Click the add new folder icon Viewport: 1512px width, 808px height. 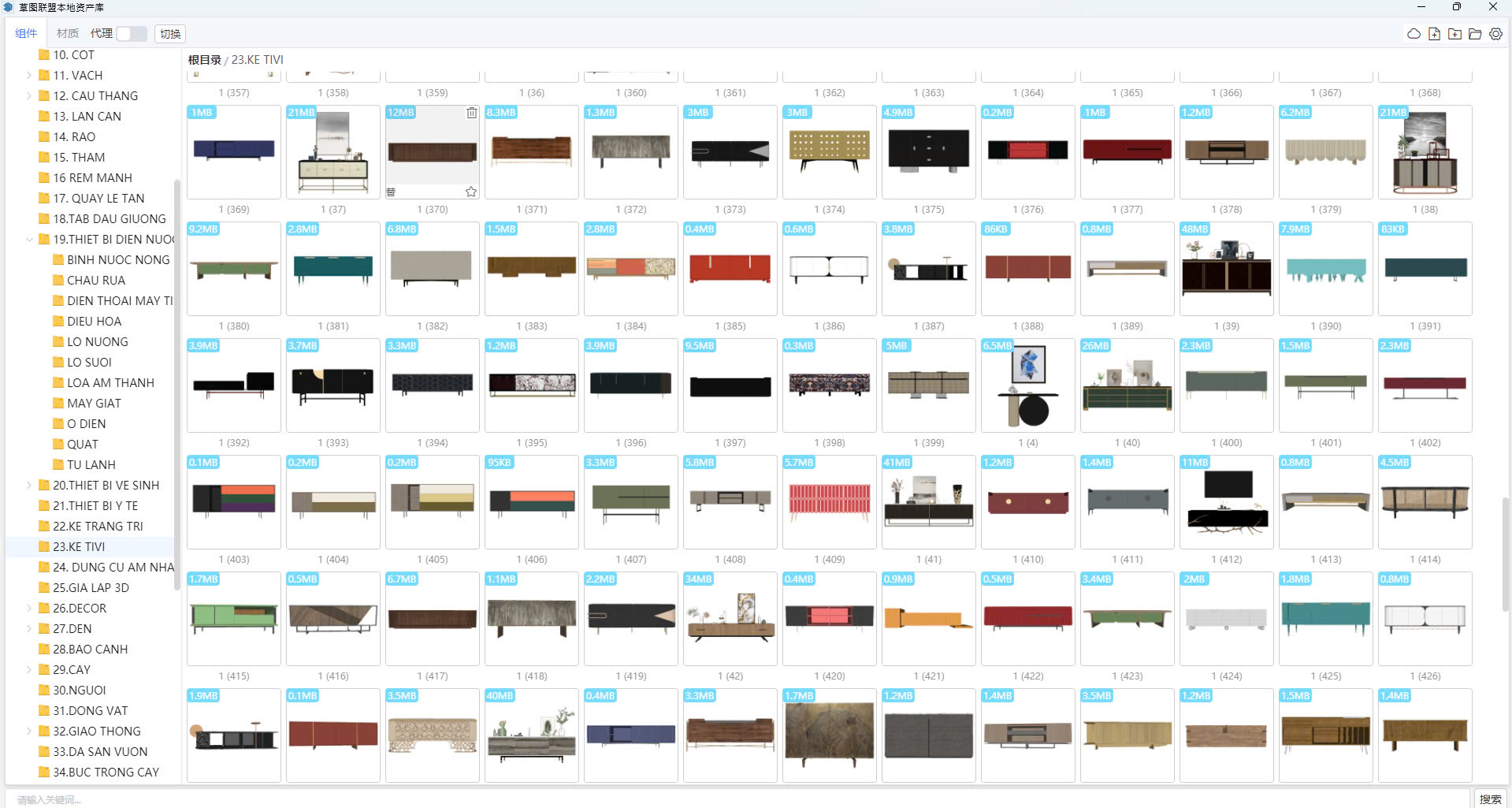click(x=1454, y=34)
